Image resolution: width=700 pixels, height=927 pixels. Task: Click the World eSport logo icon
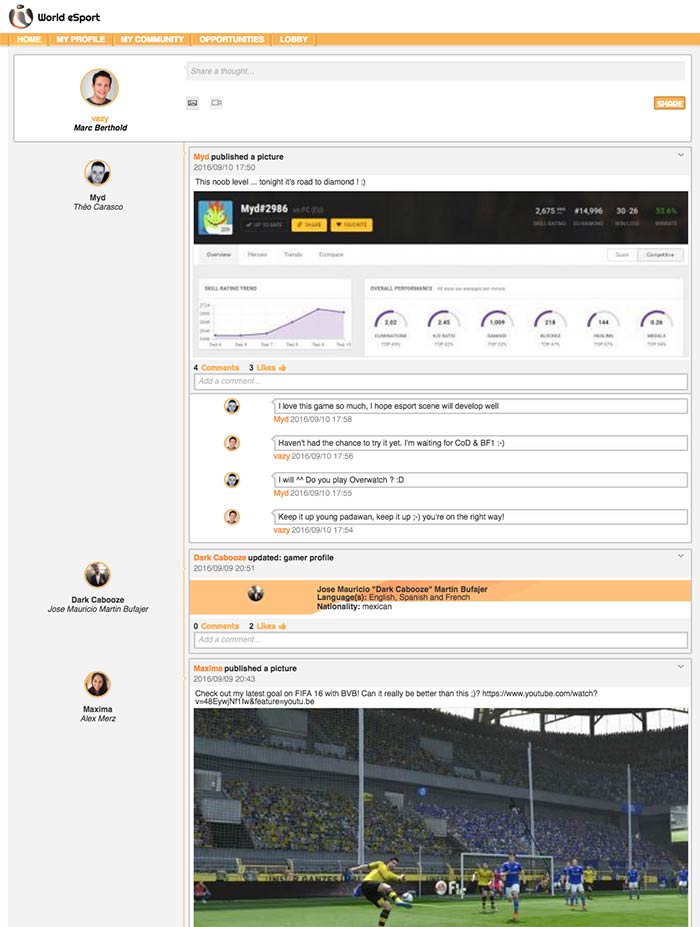pos(21,17)
